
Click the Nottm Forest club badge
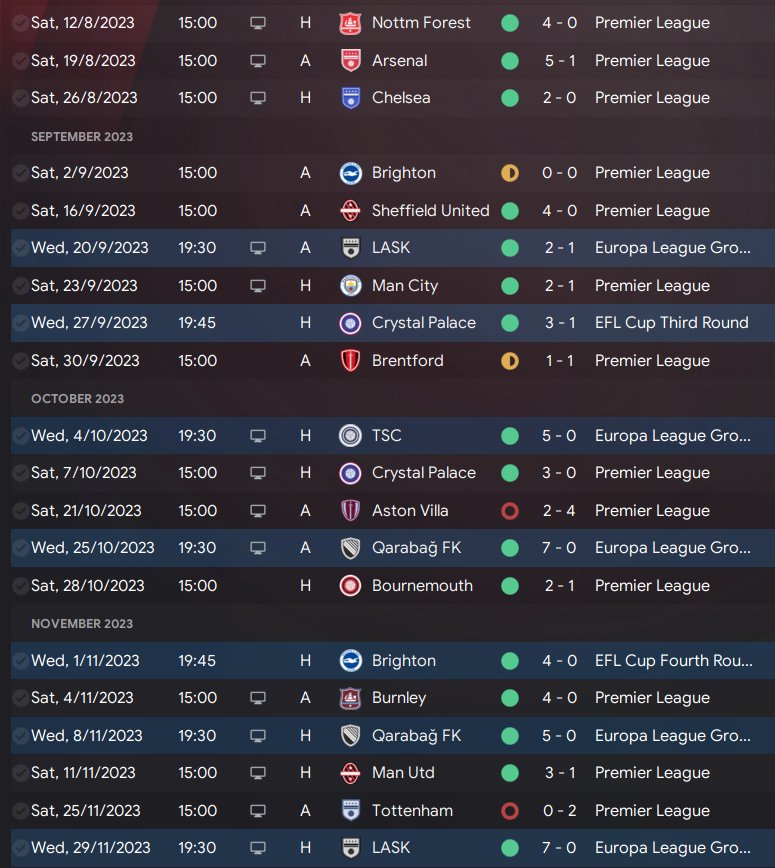point(350,23)
